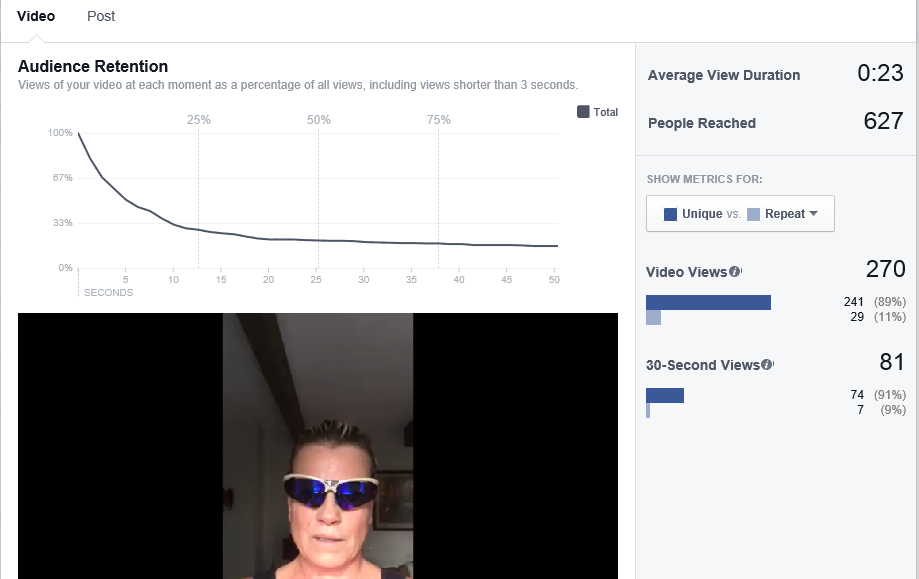The width and height of the screenshot is (919, 579).
Task: Click the 74 (91%) unique value
Action: pyautogui.click(x=878, y=395)
